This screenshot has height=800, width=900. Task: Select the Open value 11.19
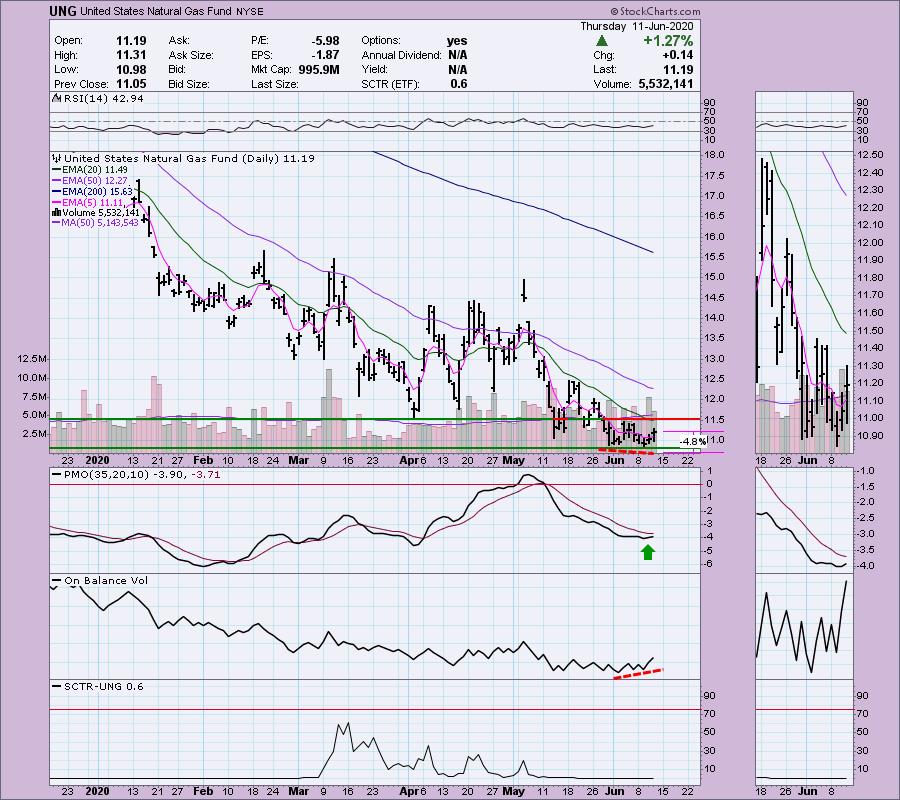tap(131, 41)
